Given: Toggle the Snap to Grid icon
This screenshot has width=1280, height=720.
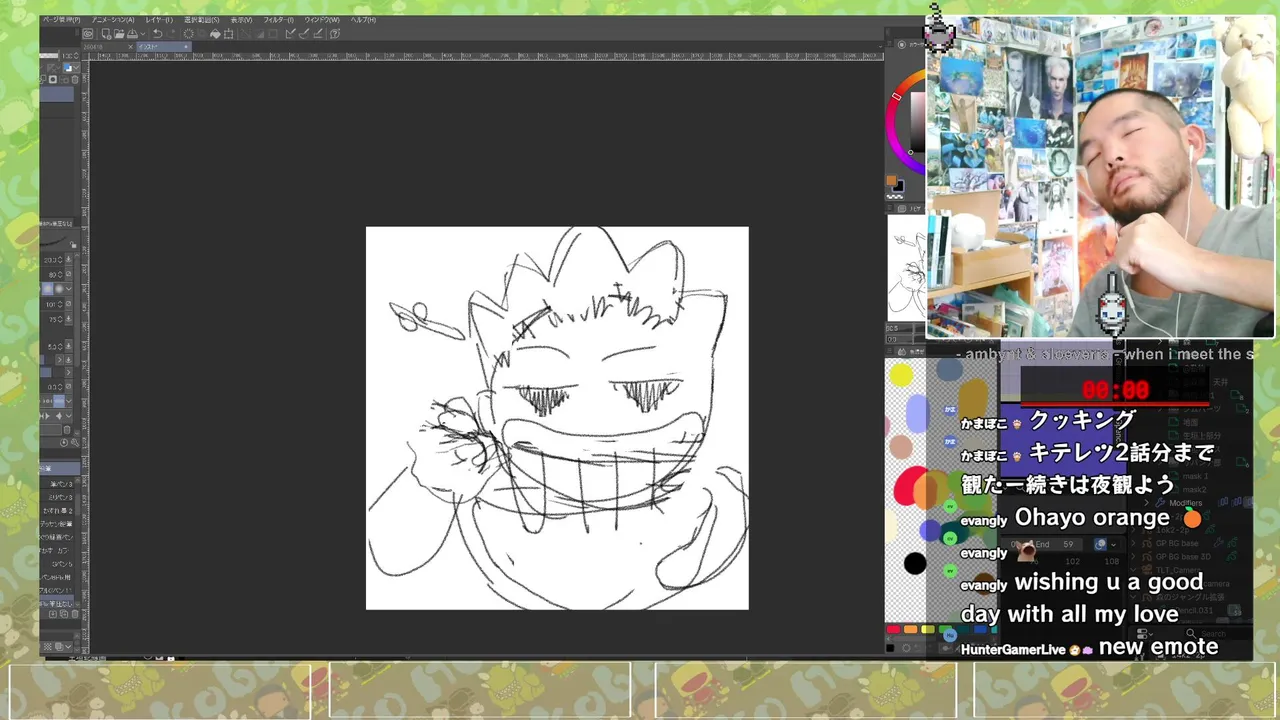Looking at the screenshot, I should click(317, 34).
